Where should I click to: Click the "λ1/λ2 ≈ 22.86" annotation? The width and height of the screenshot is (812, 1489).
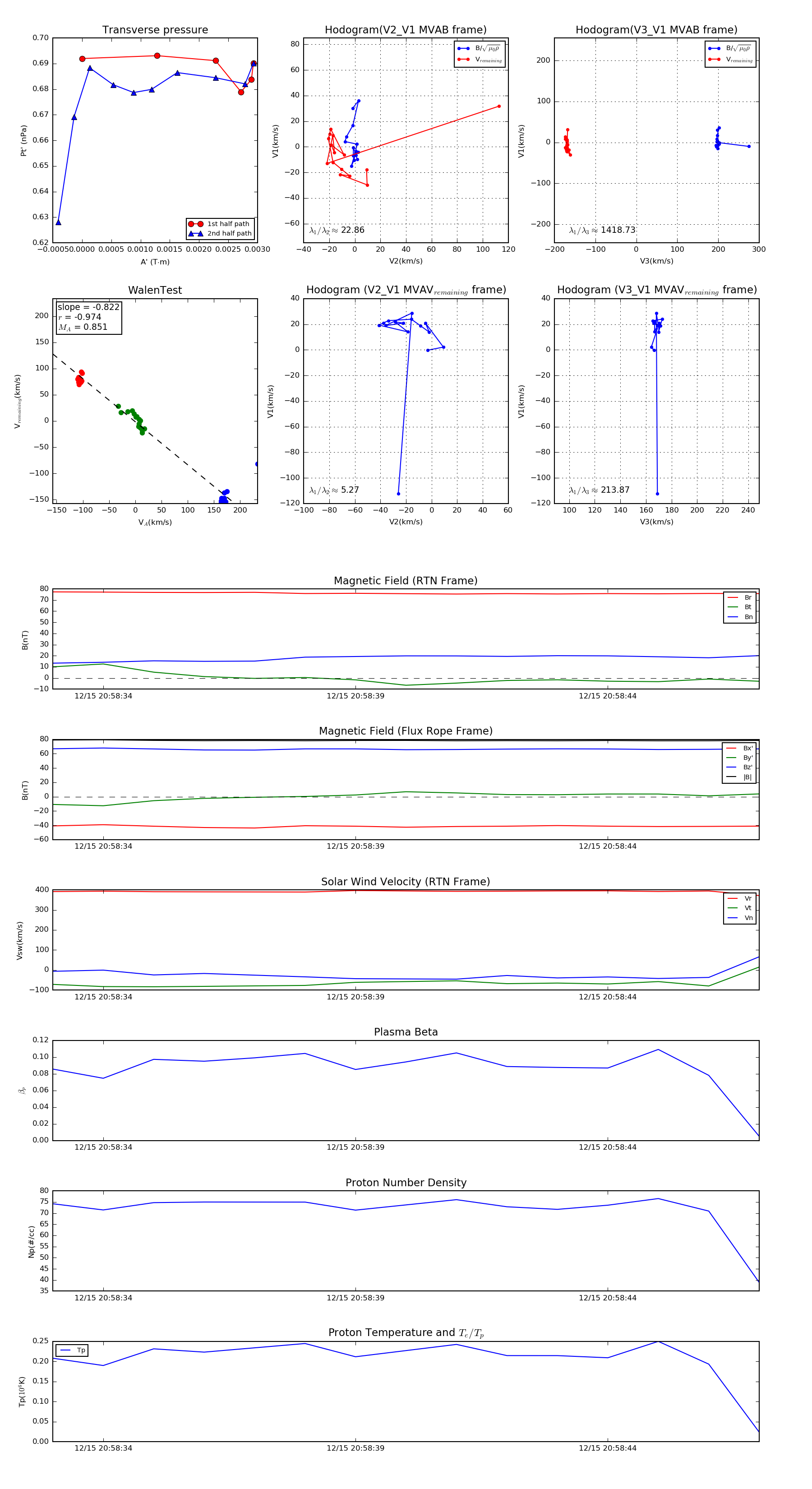337,230
